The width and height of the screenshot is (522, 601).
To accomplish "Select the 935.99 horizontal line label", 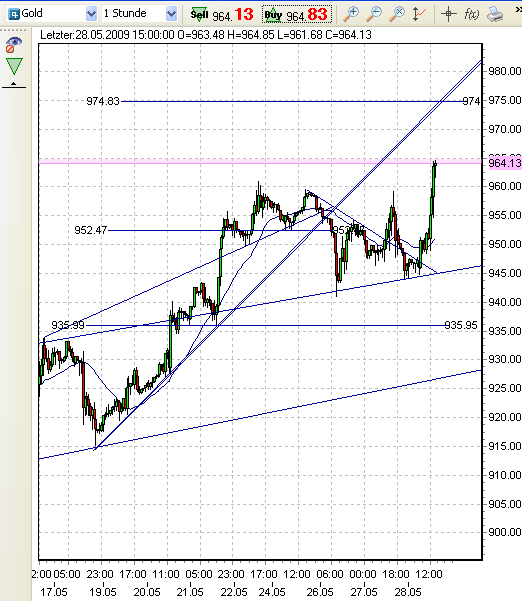I will click(68, 325).
